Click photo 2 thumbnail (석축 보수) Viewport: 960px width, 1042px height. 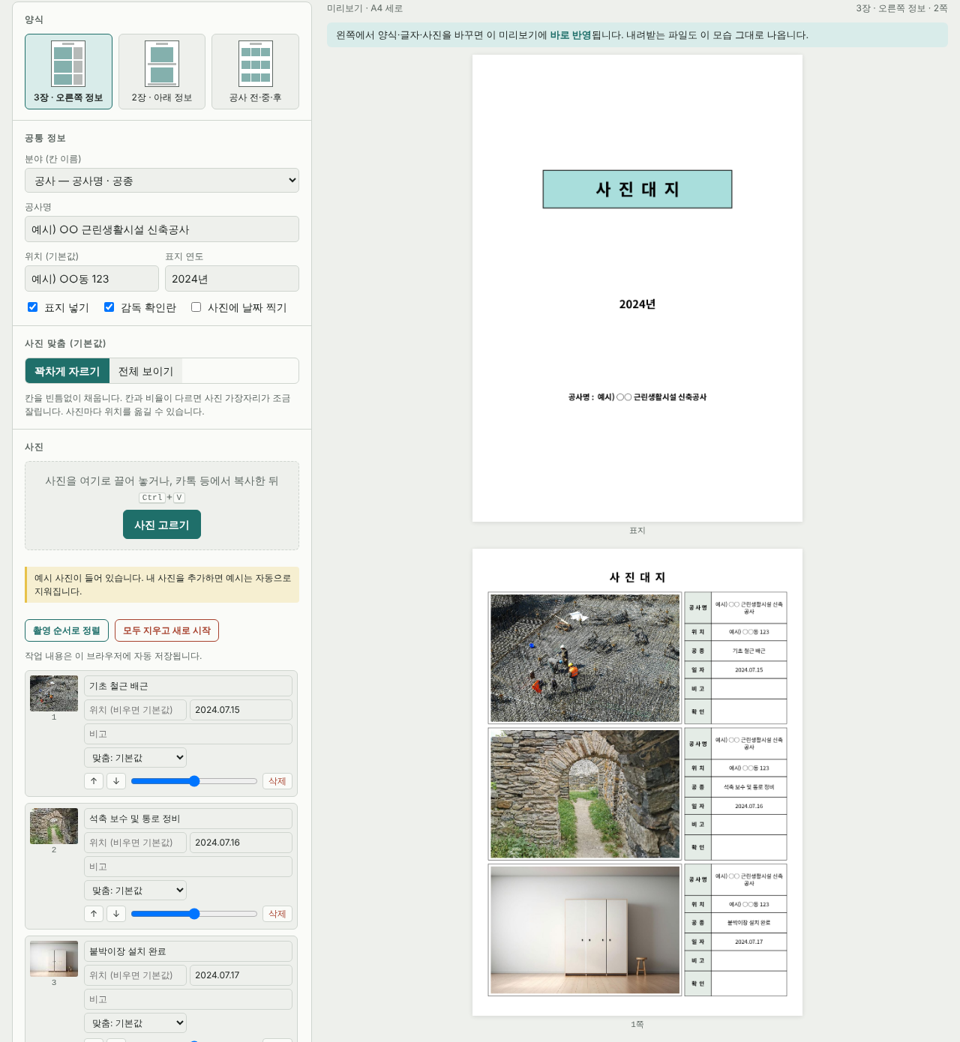click(x=54, y=826)
